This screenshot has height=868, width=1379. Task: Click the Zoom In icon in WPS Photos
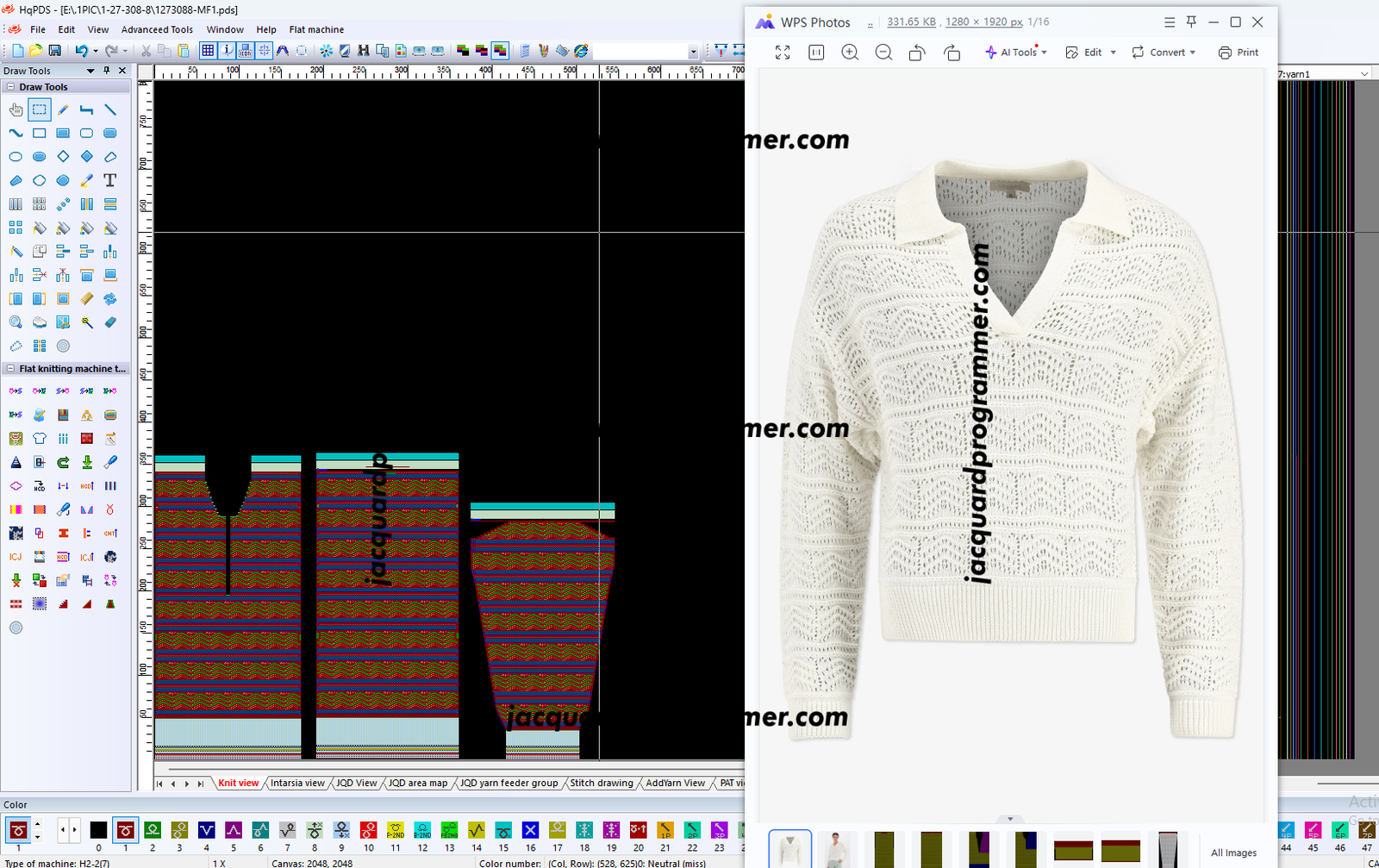click(x=850, y=53)
